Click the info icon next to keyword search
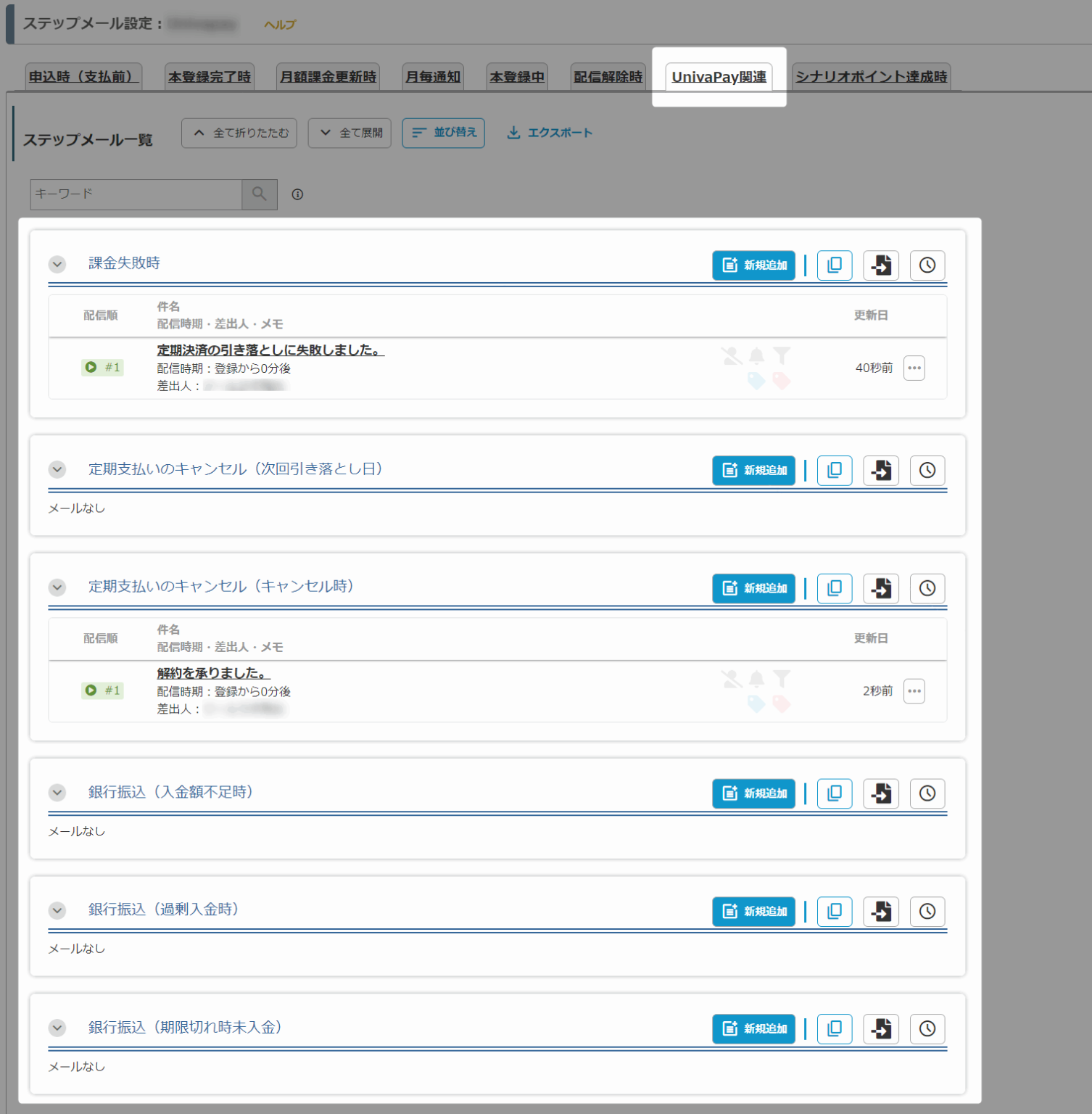The image size is (1092, 1114). click(x=297, y=194)
